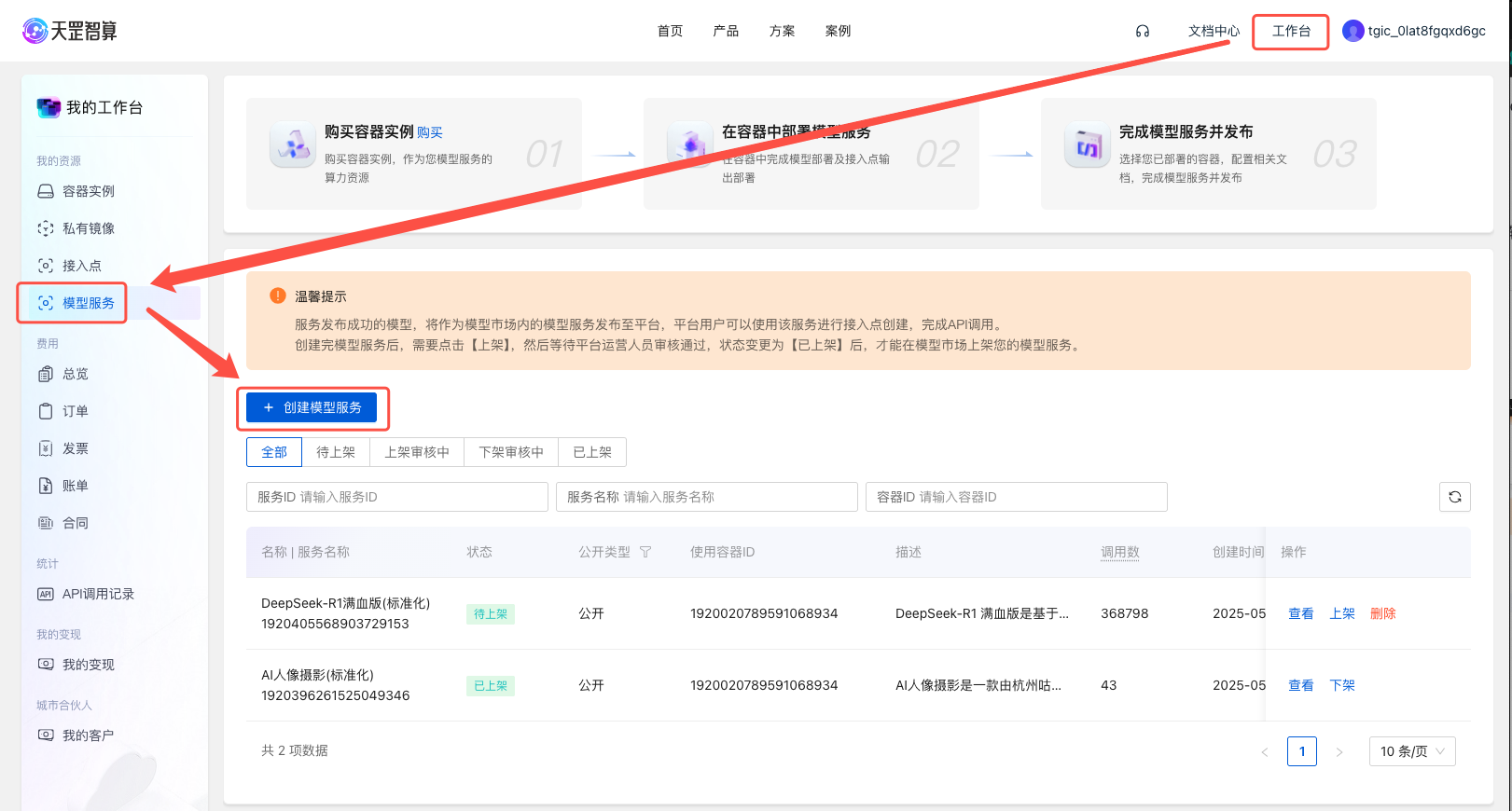Viewport: 1512px width, 811px height.
Task: Click the 接入点 sidebar icon
Action: click(x=46, y=266)
